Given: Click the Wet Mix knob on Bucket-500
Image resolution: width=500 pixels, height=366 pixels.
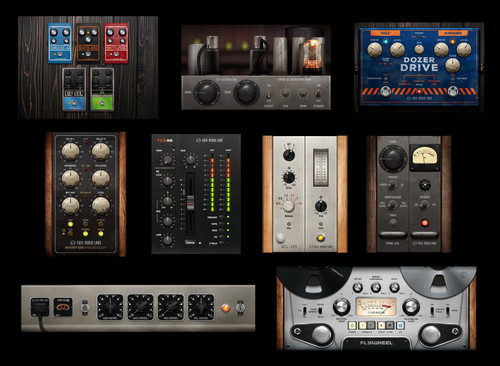Looking at the screenshot, I should (71, 205).
